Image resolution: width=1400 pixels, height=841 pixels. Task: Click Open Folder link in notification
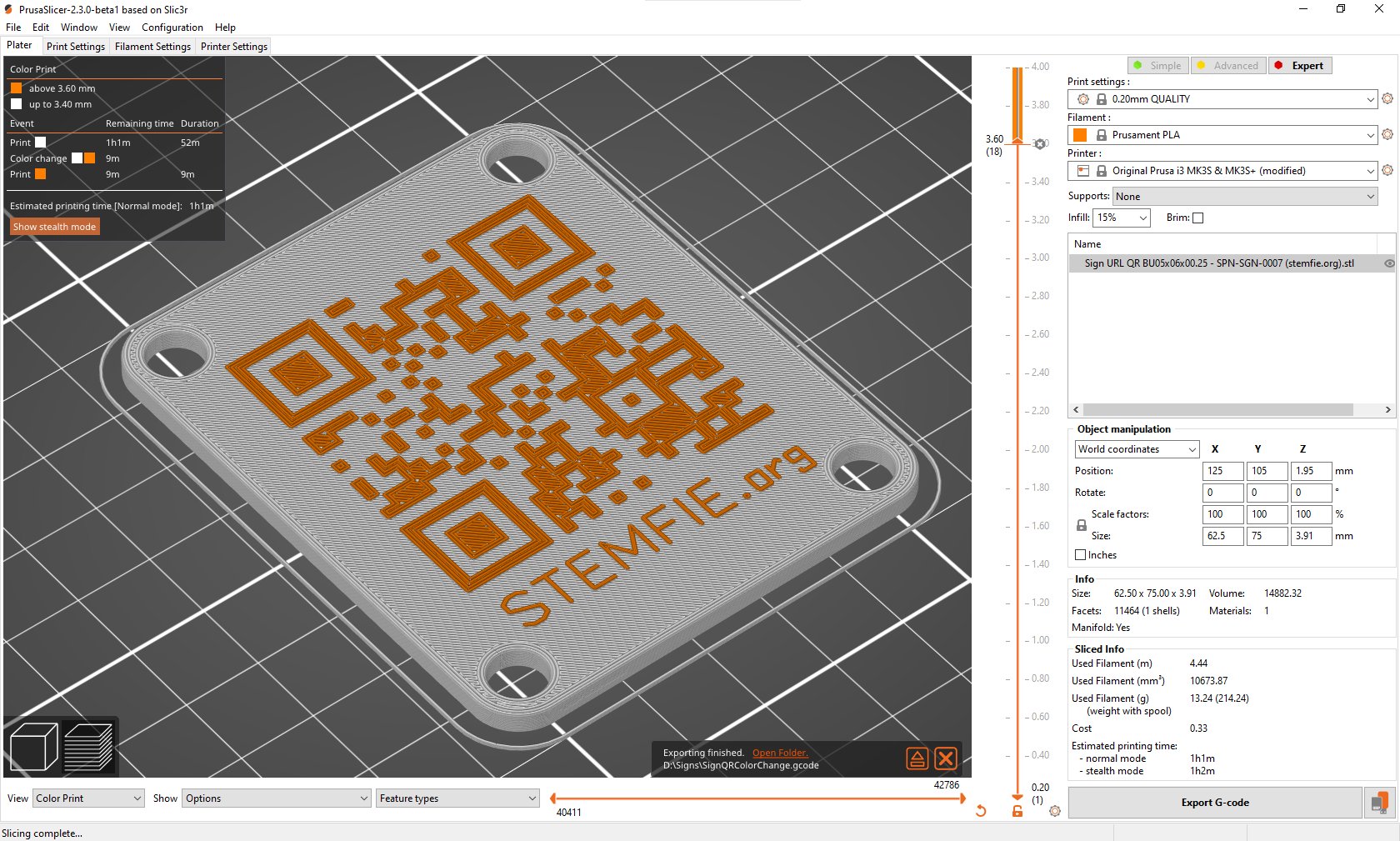[780, 753]
